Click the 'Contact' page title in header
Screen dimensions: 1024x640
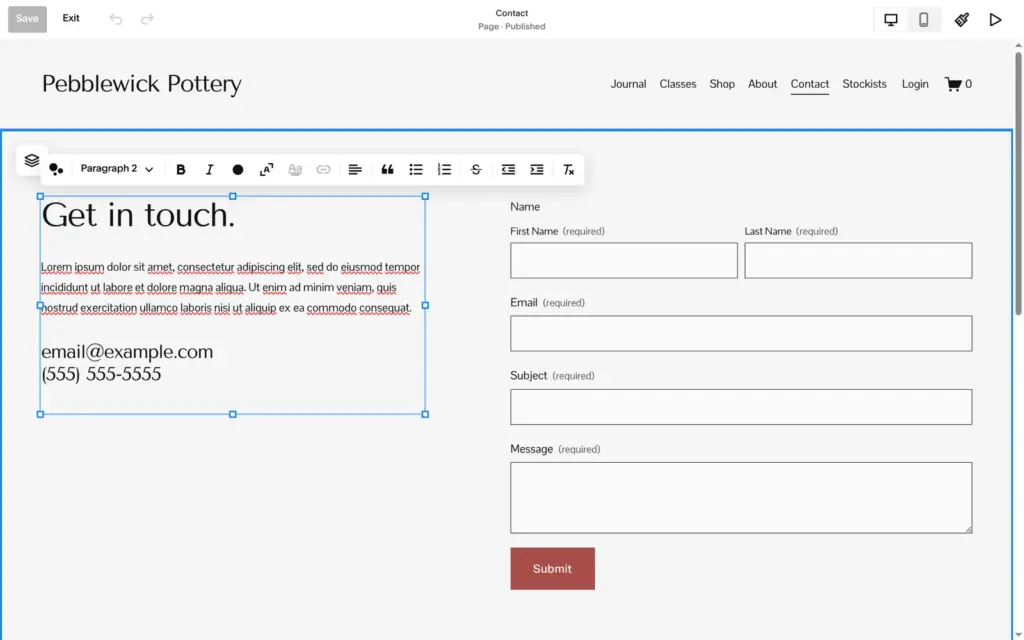[511, 13]
